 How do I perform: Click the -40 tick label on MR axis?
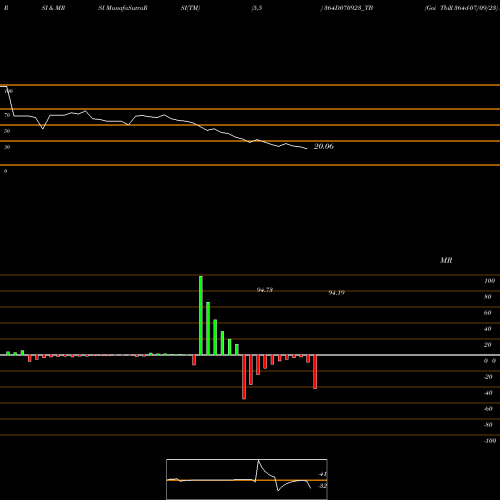488,393
